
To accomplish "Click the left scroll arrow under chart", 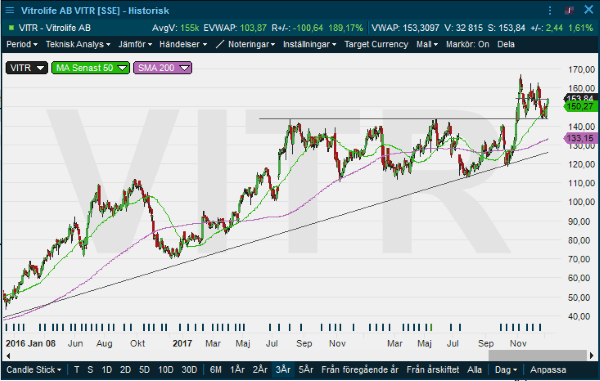I will coord(8,356).
